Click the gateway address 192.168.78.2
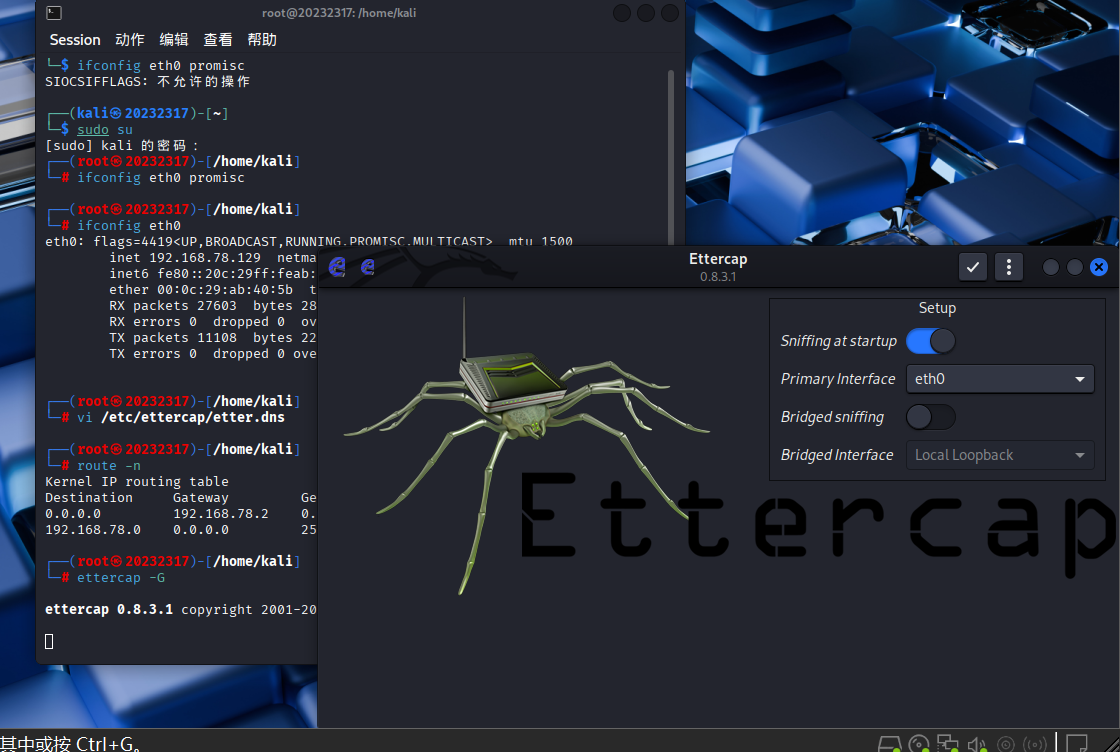Viewport: 1120px width, 752px height. [x=221, y=513]
